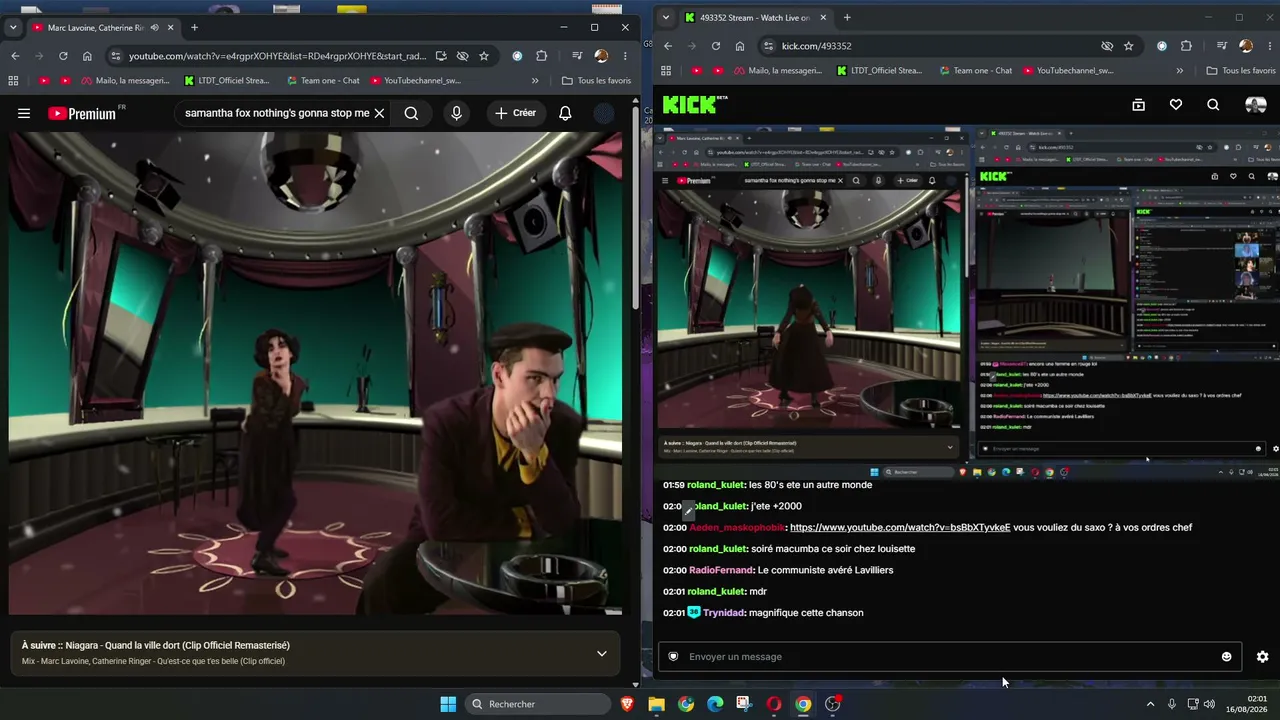Reload the Kick page
1280x720 pixels.
[716, 46]
